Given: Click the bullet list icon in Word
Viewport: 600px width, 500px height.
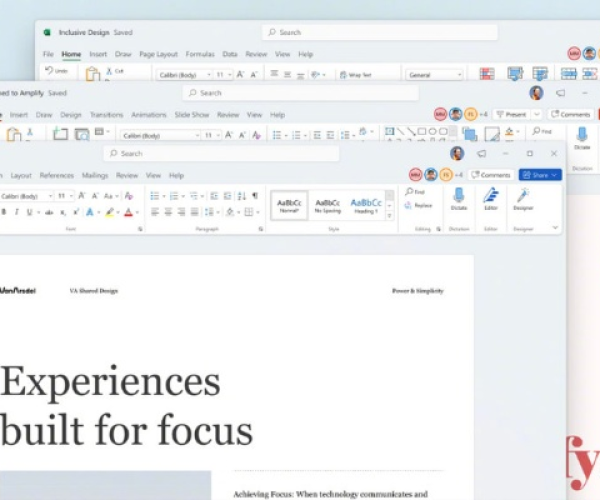Looking at the screenshot, I should 155,196.
